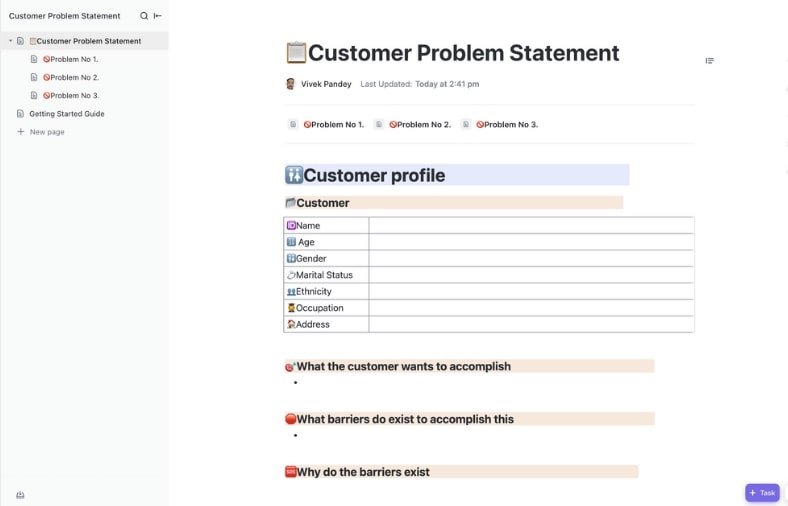Select Problem No 3. in the sidebar
Viewport: 788px width, 506px height.
click(x=74, y=96)
